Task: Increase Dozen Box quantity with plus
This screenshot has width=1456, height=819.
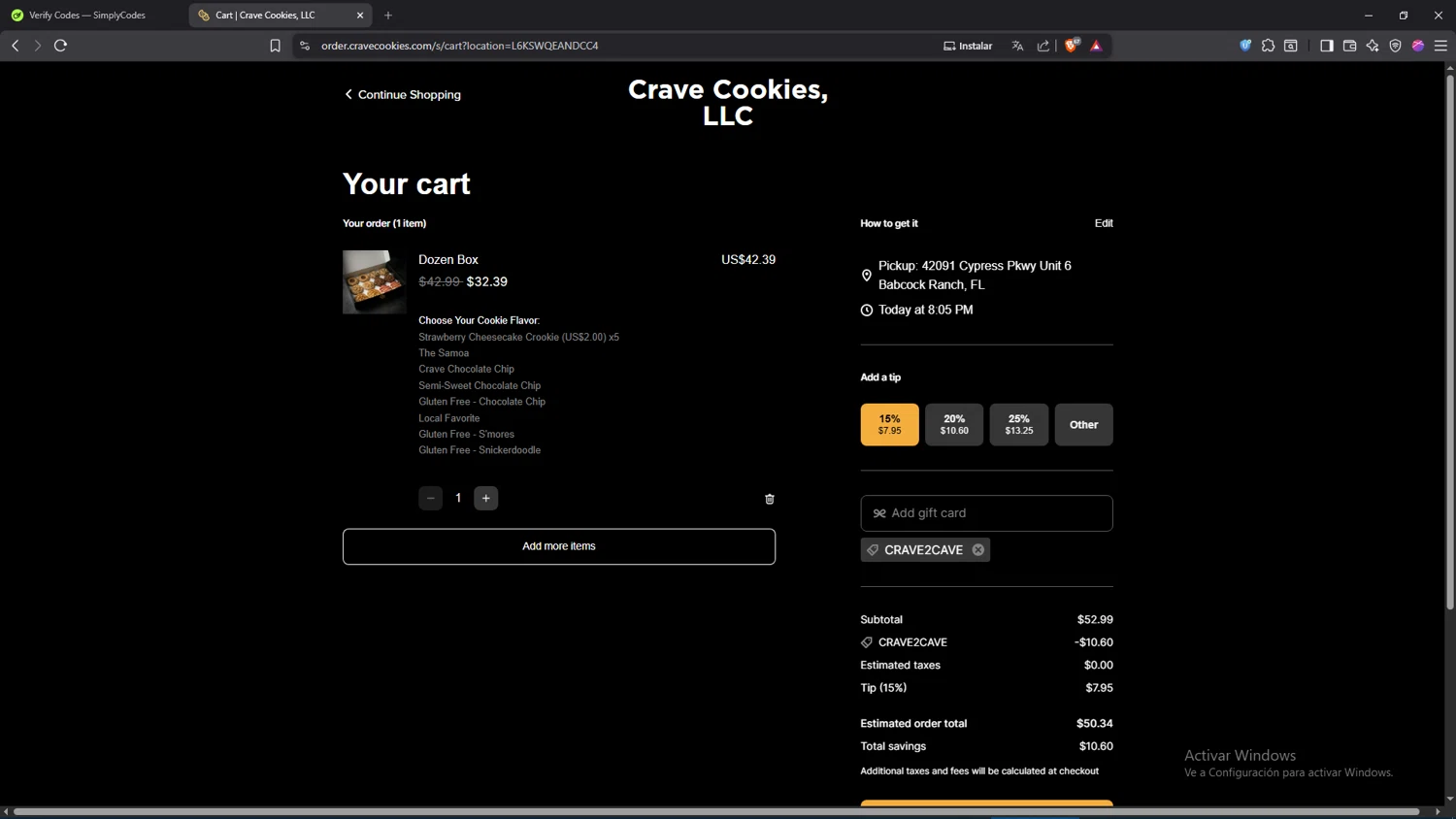Action: coord(486,499)
